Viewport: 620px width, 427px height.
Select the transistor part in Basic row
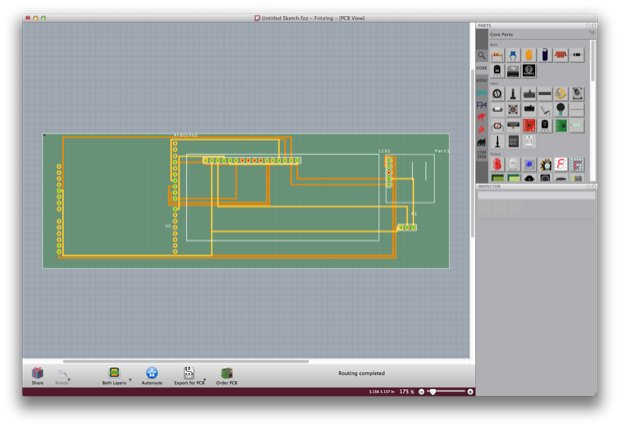point(497,71)
